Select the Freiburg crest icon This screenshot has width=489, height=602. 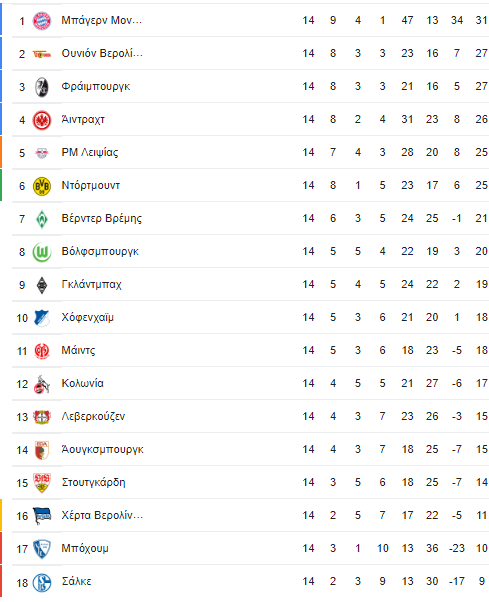(x=41, y=87)
